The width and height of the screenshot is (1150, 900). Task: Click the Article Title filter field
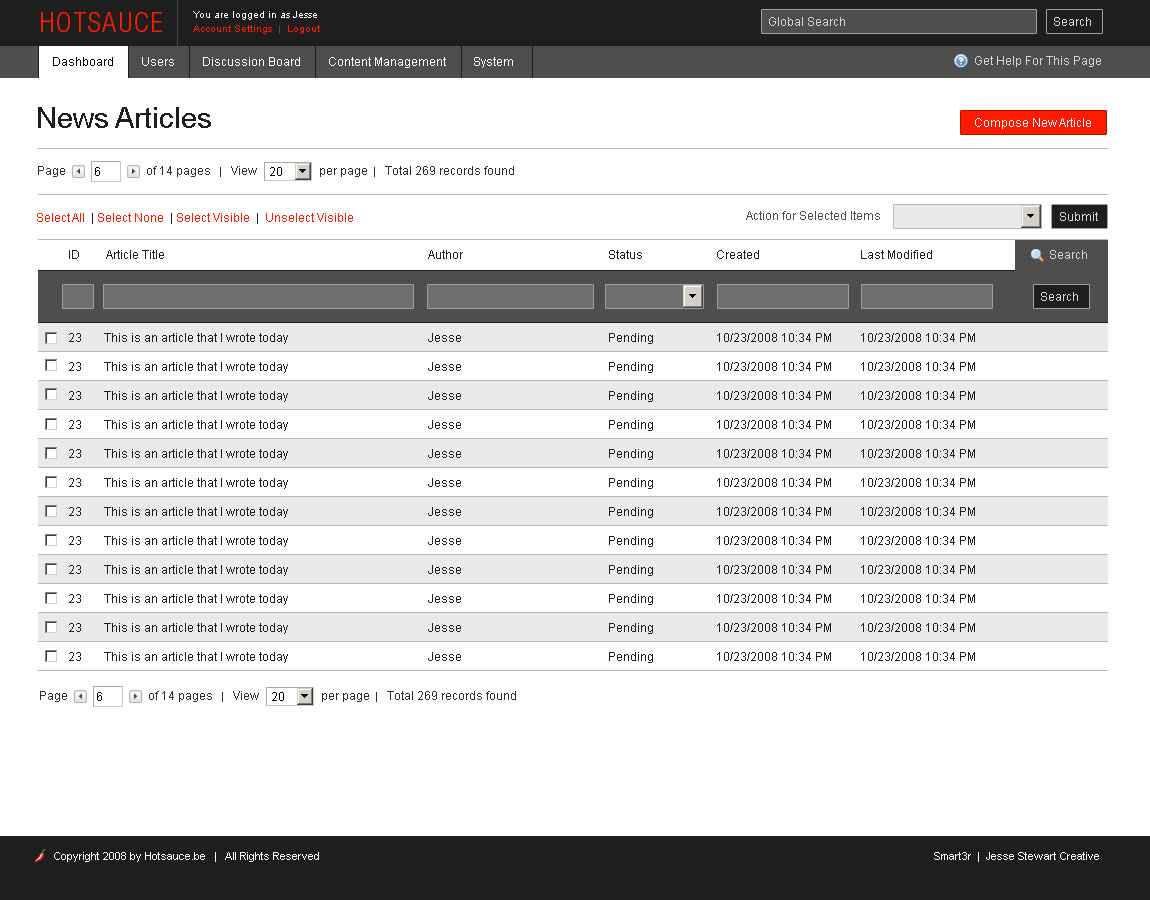pyautogui.click(x=258, y=296)
